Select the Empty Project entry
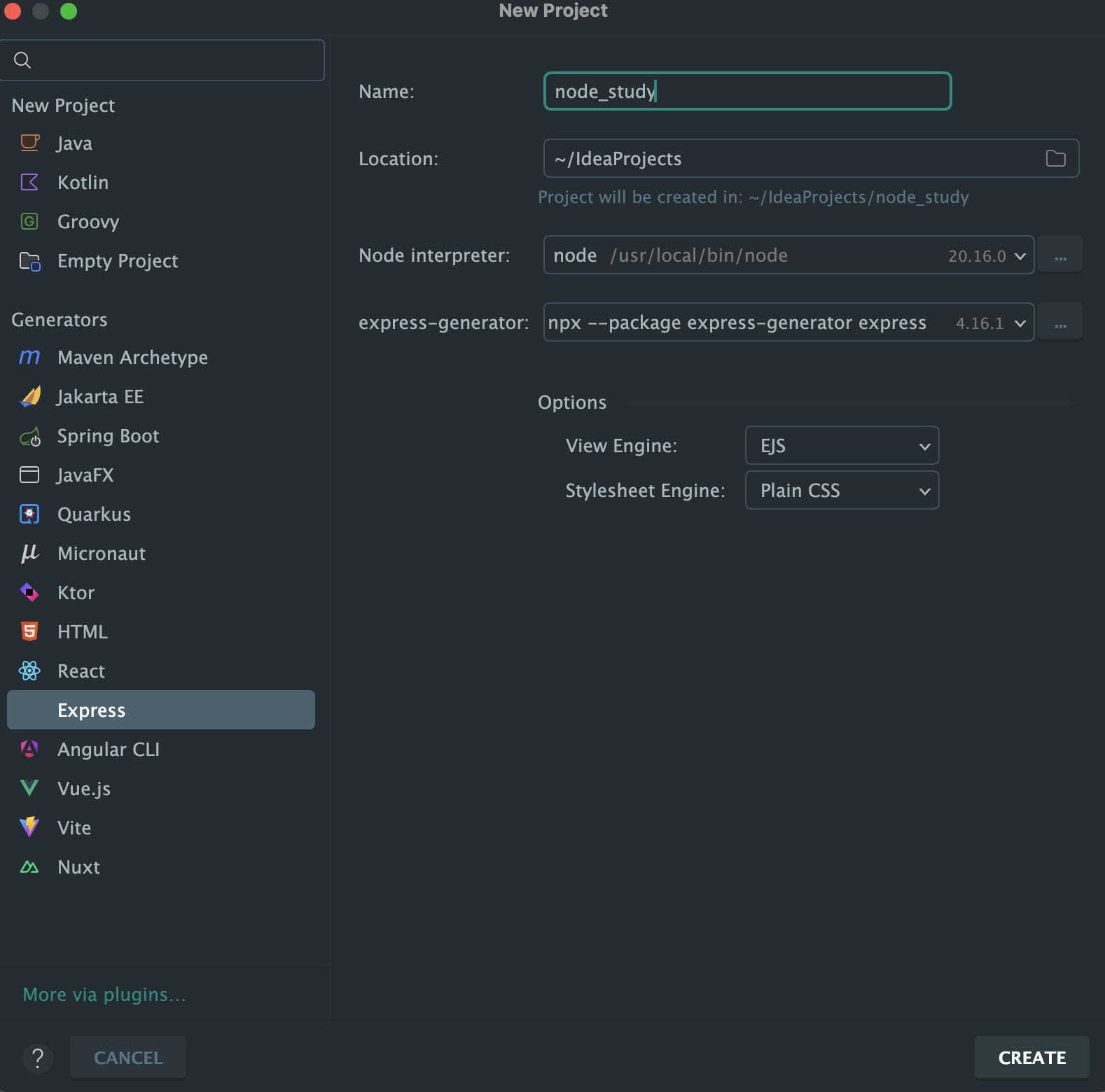1105x1092 pixels. click(x=161, y=260)
